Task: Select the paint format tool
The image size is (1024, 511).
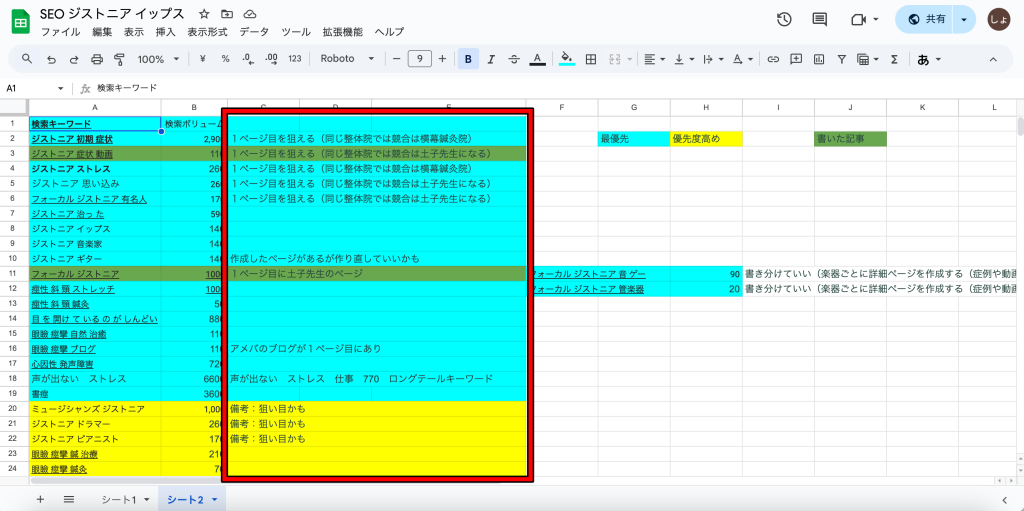Action: pos(120,59)
